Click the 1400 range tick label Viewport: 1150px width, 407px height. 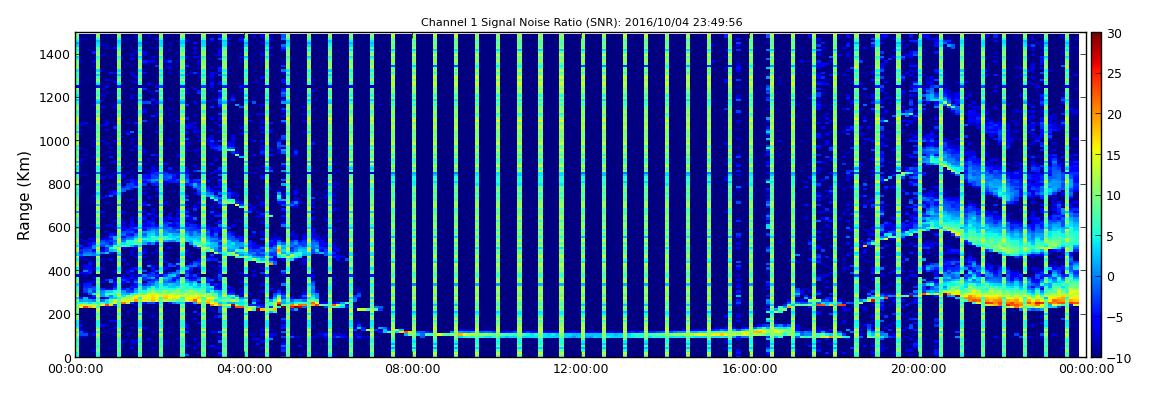click(x=56, y=54)
